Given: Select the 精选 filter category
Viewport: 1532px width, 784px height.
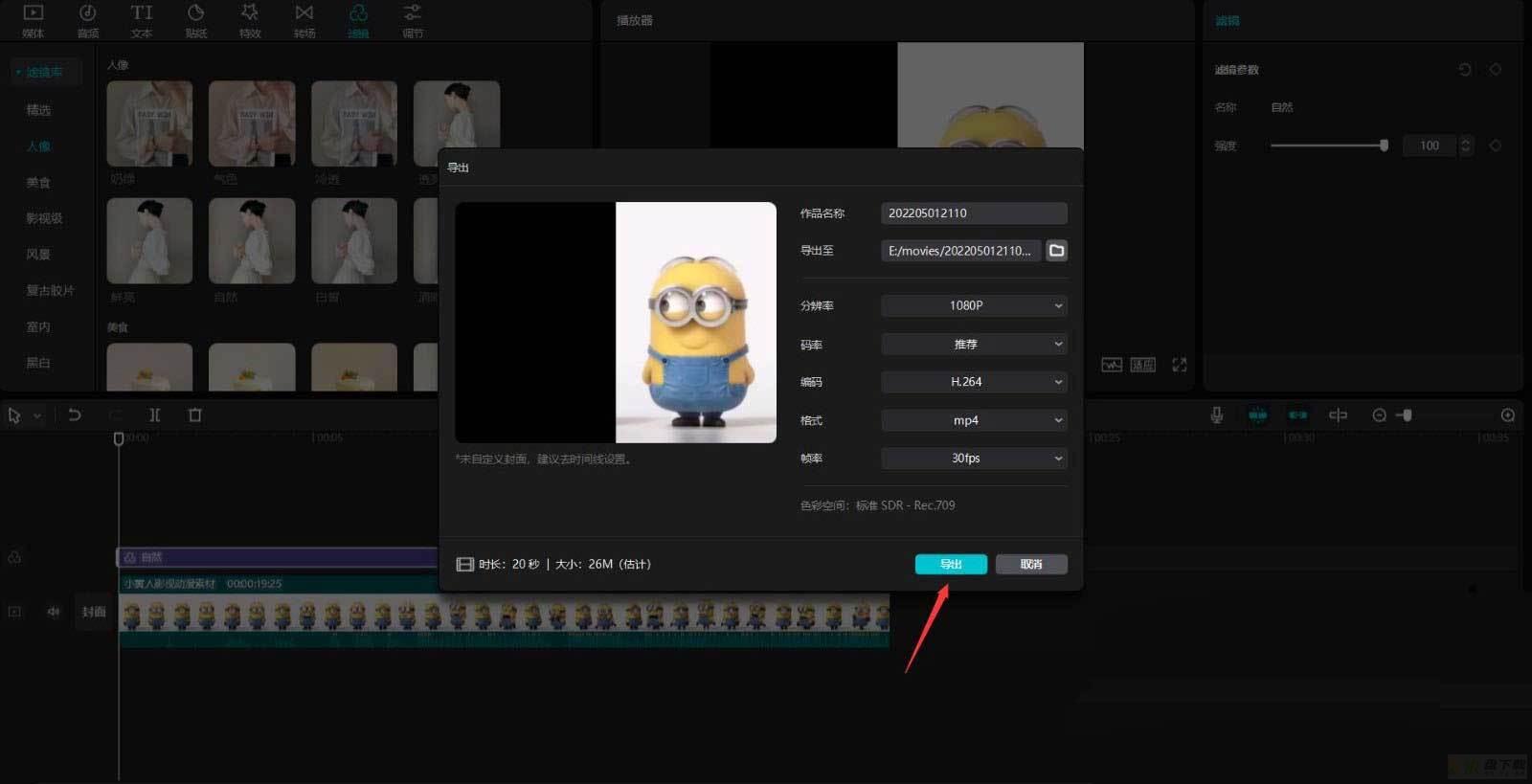Looking at the screenshot, I should click(38, 110).
